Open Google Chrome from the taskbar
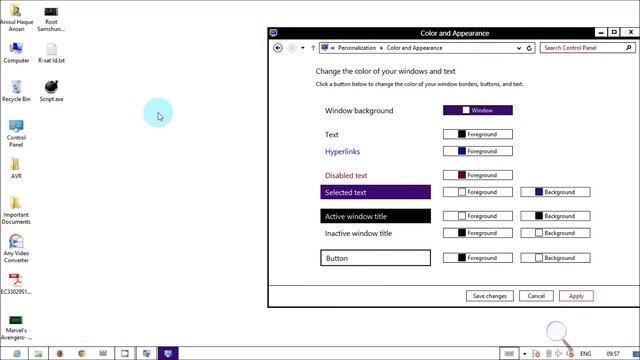The width and height of the screenshot is (640, 360). (x=81, y=353)
